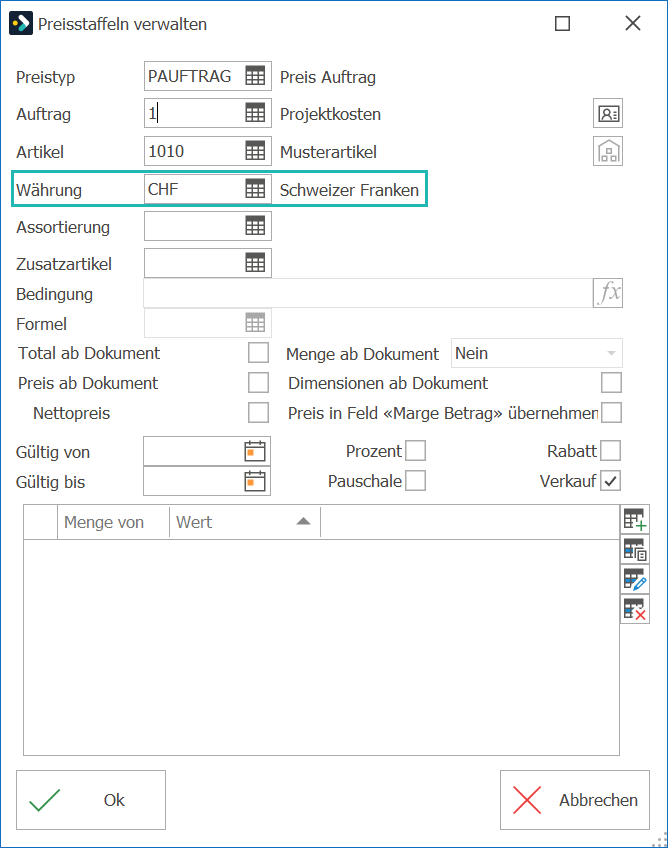
Task: Edit the selected price scale row
Action: pos(634,579)
